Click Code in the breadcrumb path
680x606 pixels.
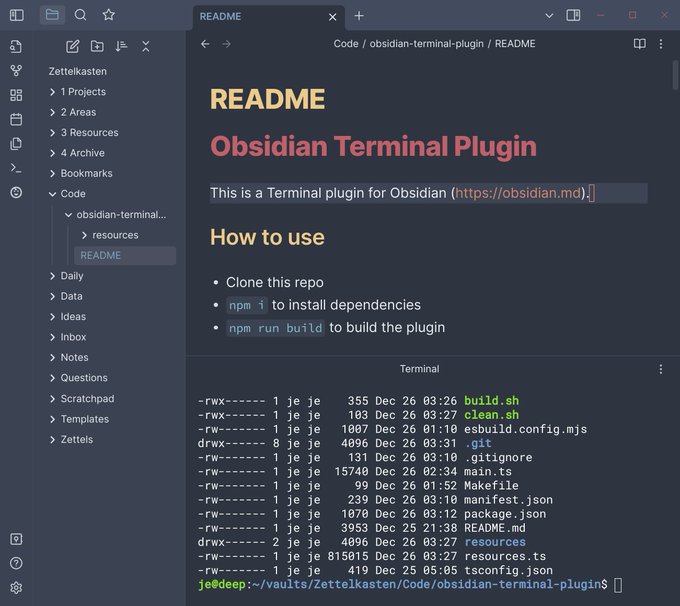346,44
